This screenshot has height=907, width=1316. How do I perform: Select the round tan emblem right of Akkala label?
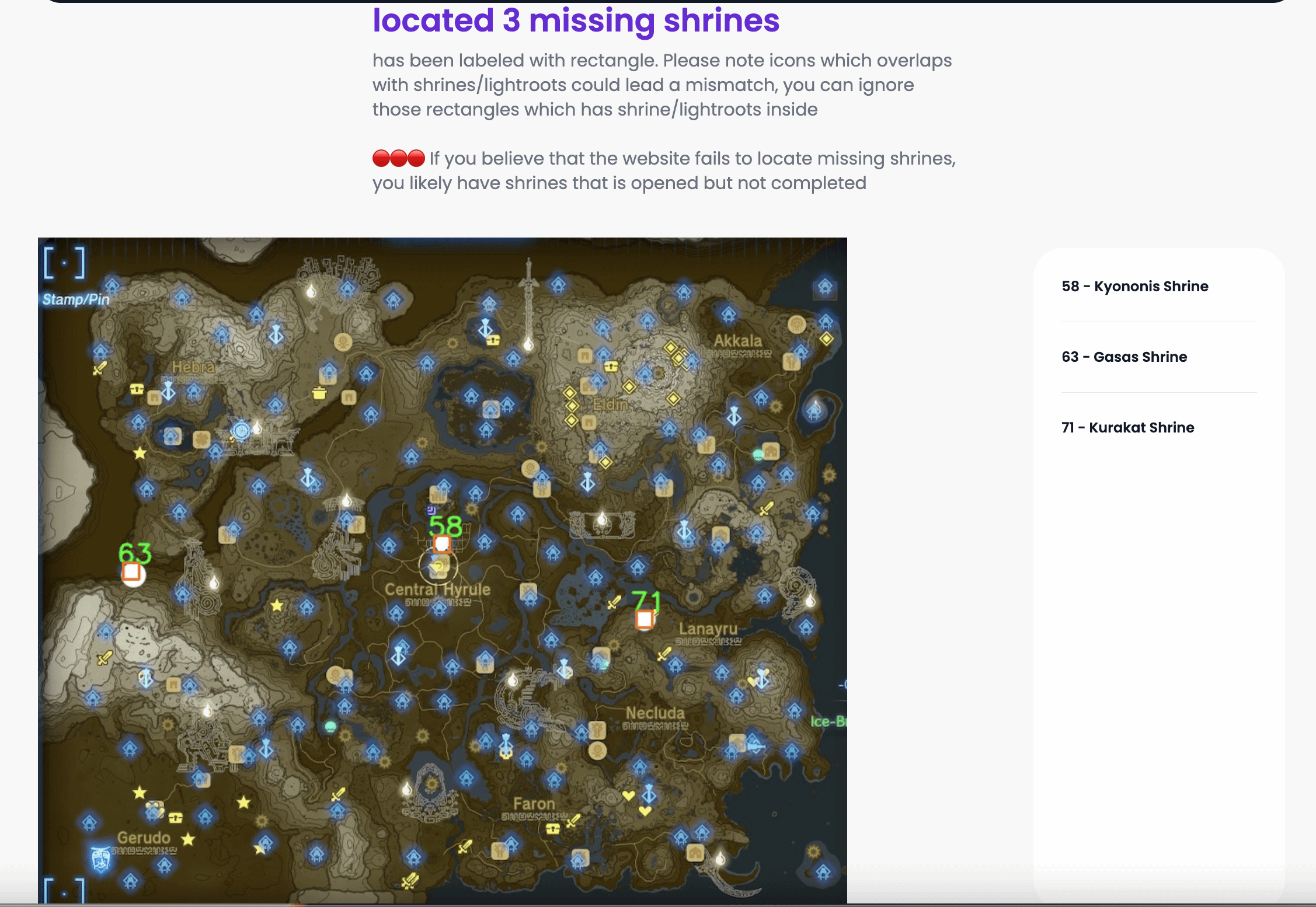pyautogui.click(x=797, y=324)
